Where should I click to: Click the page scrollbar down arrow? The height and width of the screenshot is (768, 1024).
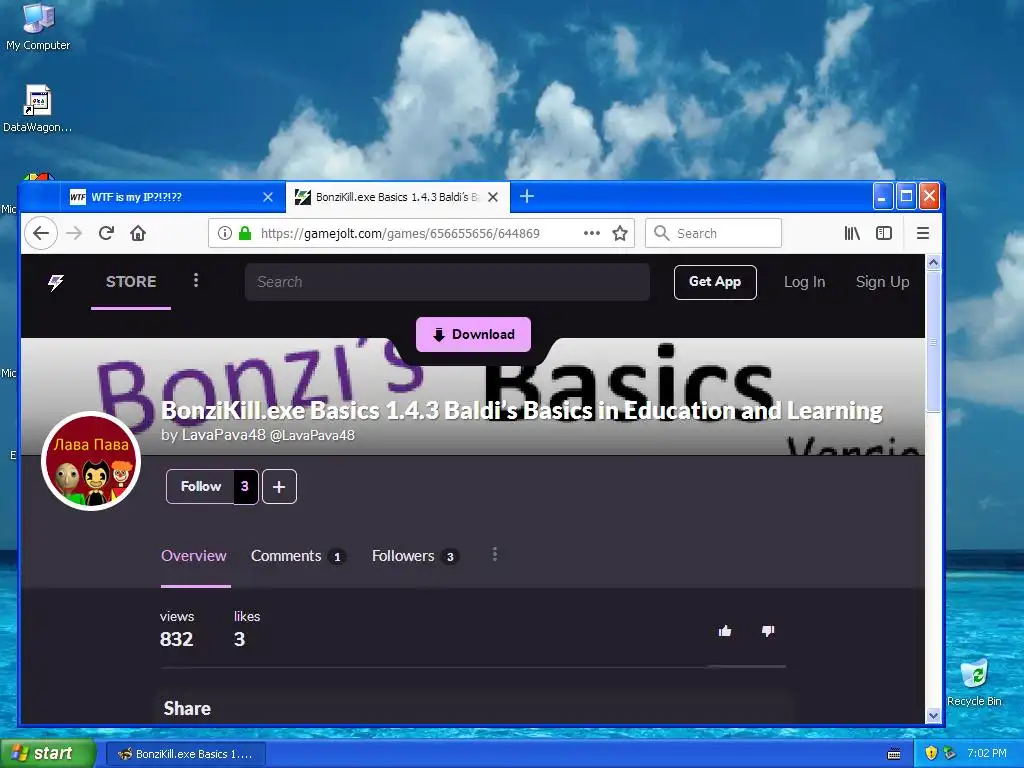(934, 715)
